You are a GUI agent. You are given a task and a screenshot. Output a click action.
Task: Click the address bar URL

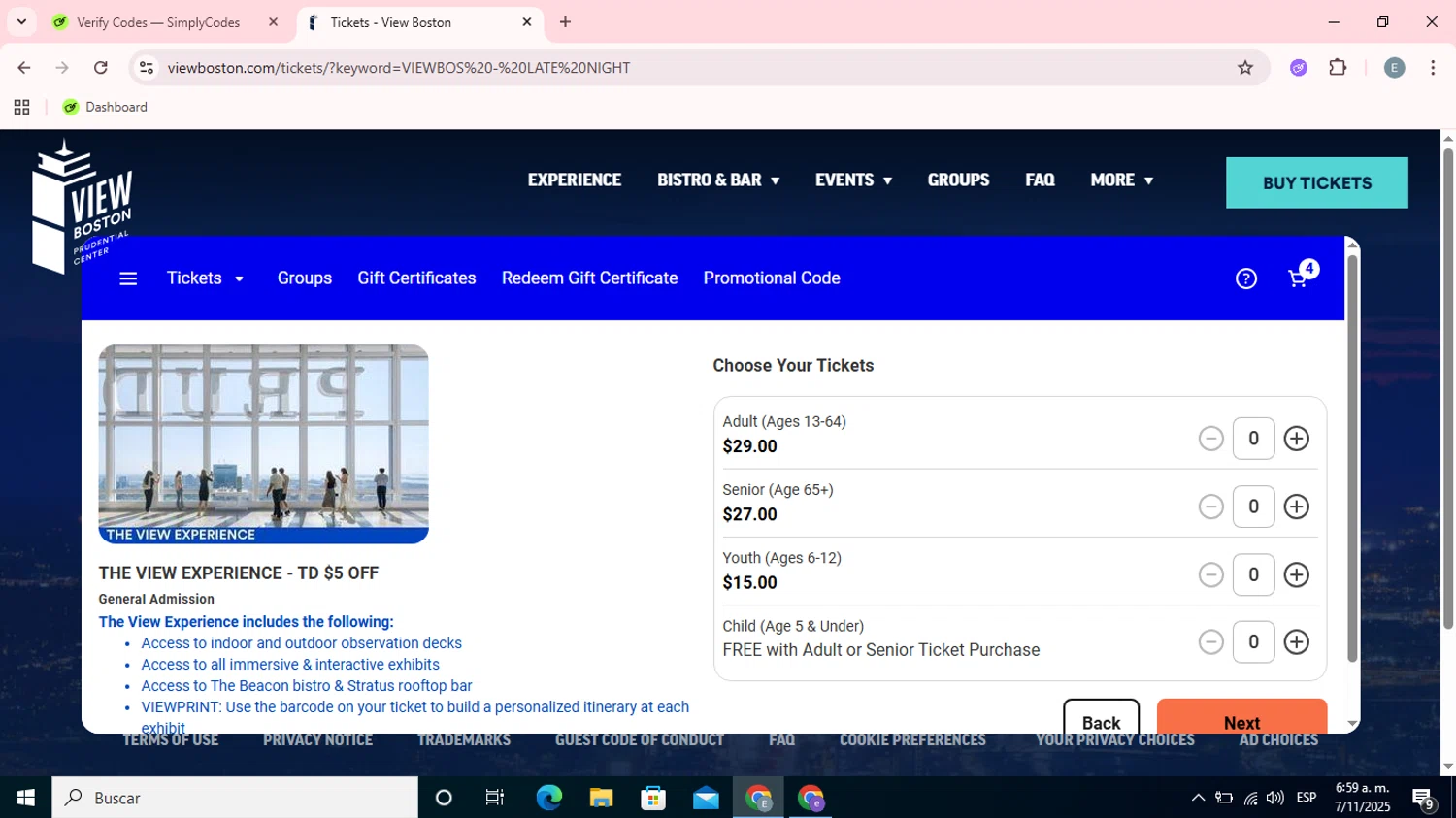(x=399, y=68)
